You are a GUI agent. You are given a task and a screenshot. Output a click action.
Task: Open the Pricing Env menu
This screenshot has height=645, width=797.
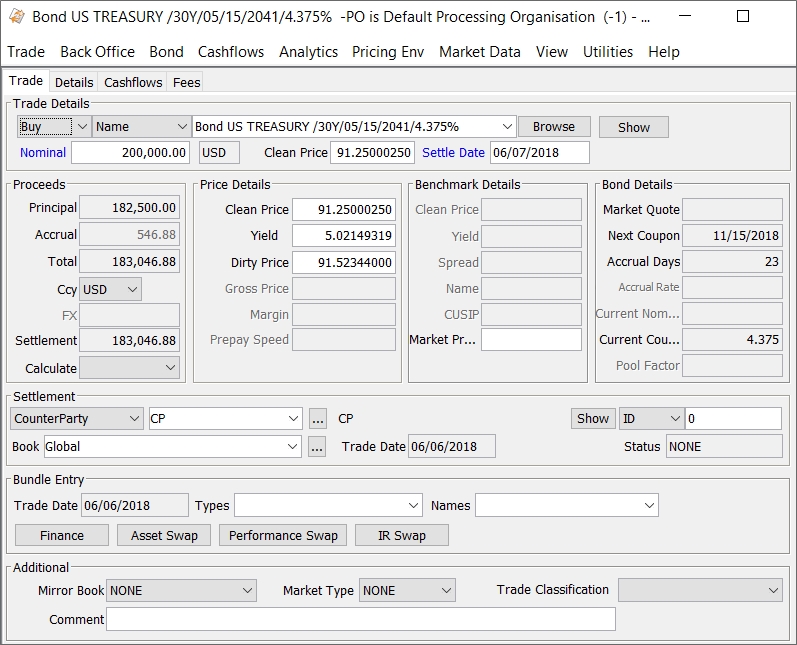[x=388, y=52]
